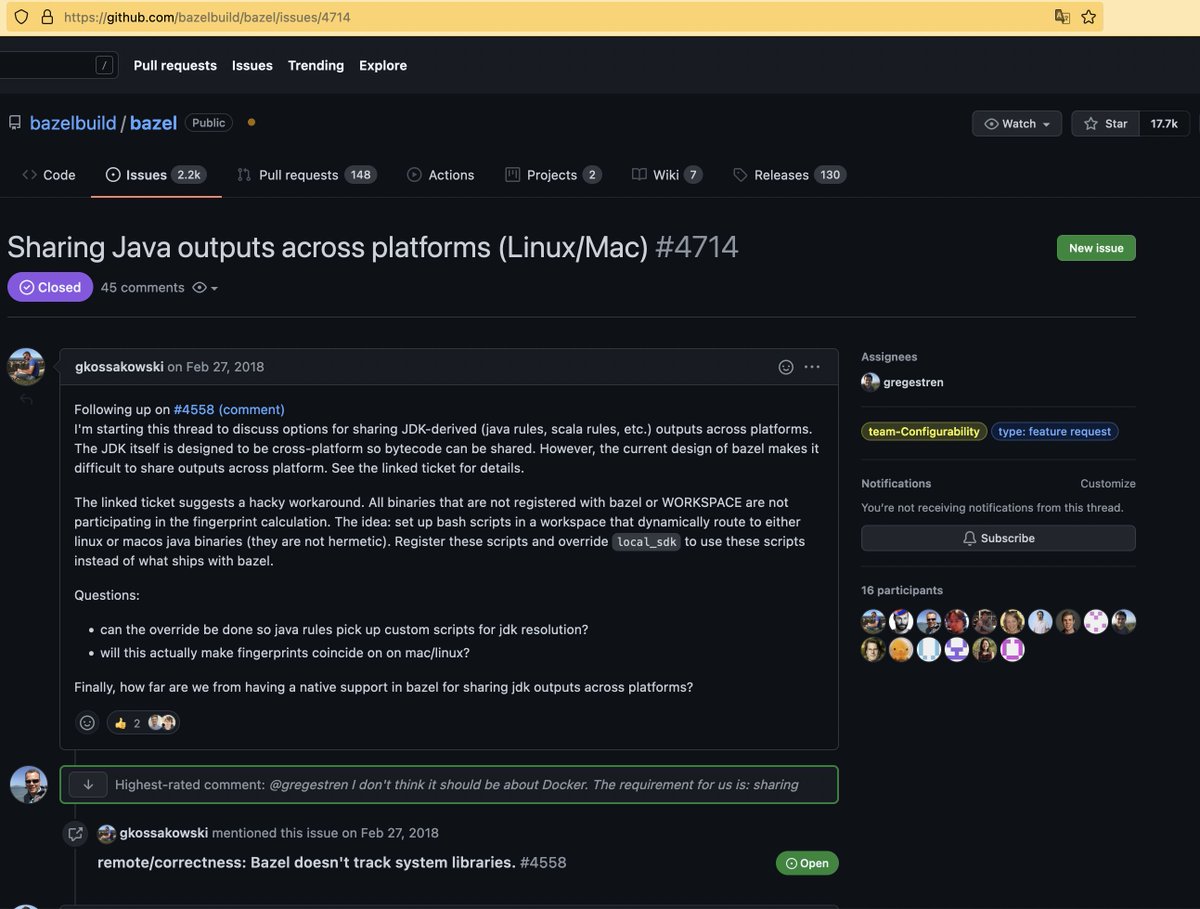
Task: Open Pull requests in top navigation
Action: pyautogui.click(x=175, y=65)
